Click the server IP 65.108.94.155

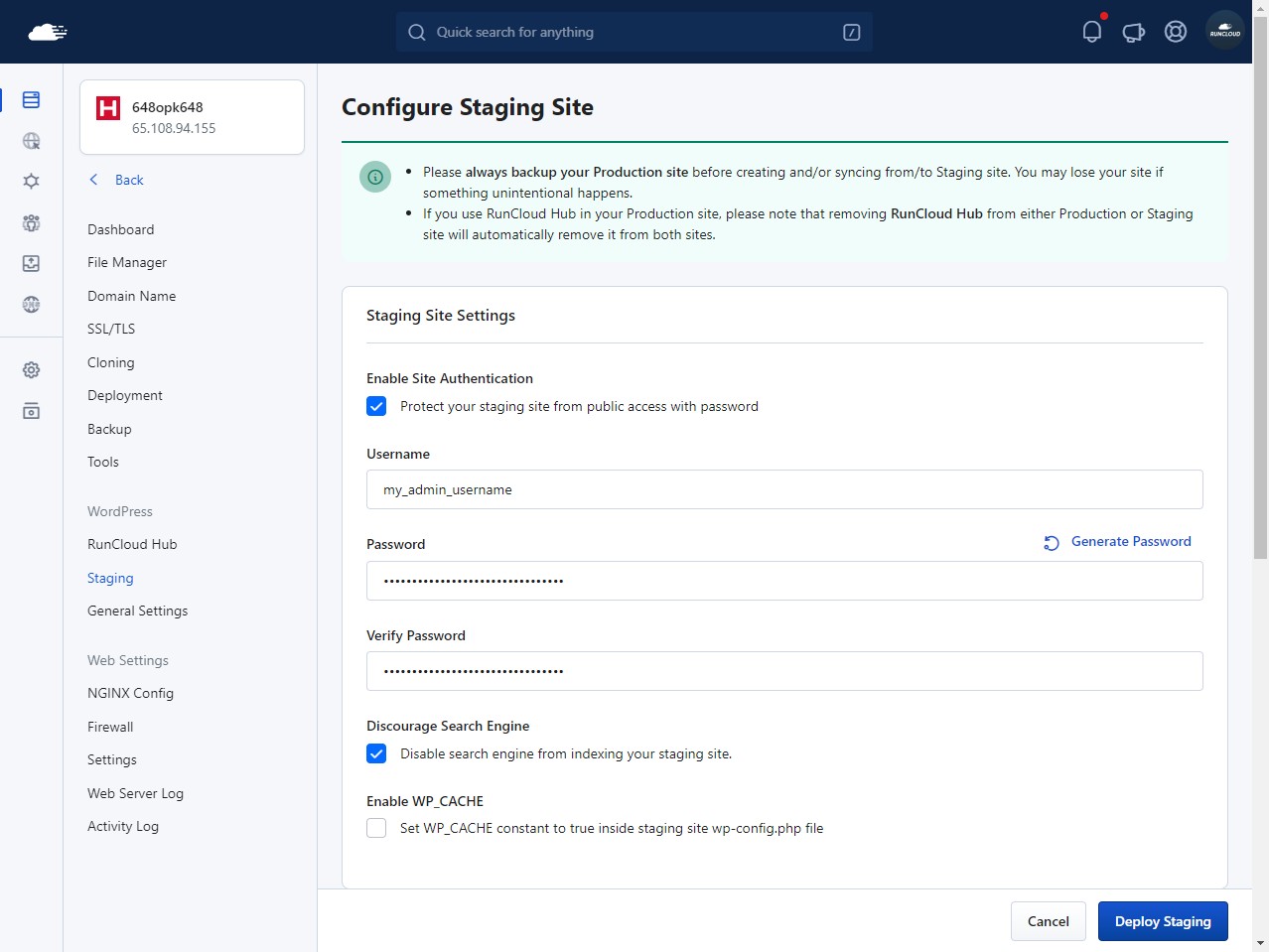click(x=174, y=128)
